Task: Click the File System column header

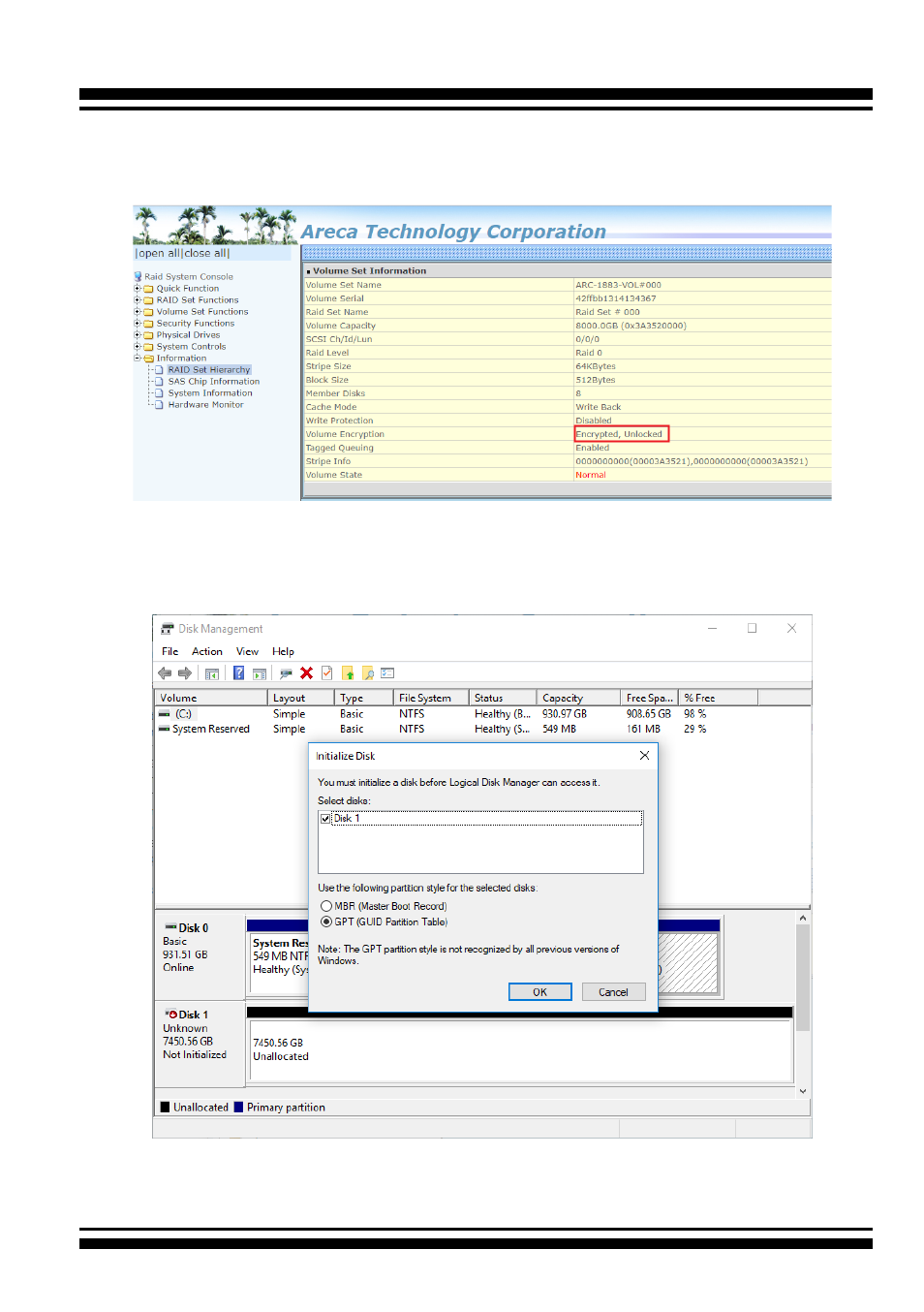Action: [431, 698]
